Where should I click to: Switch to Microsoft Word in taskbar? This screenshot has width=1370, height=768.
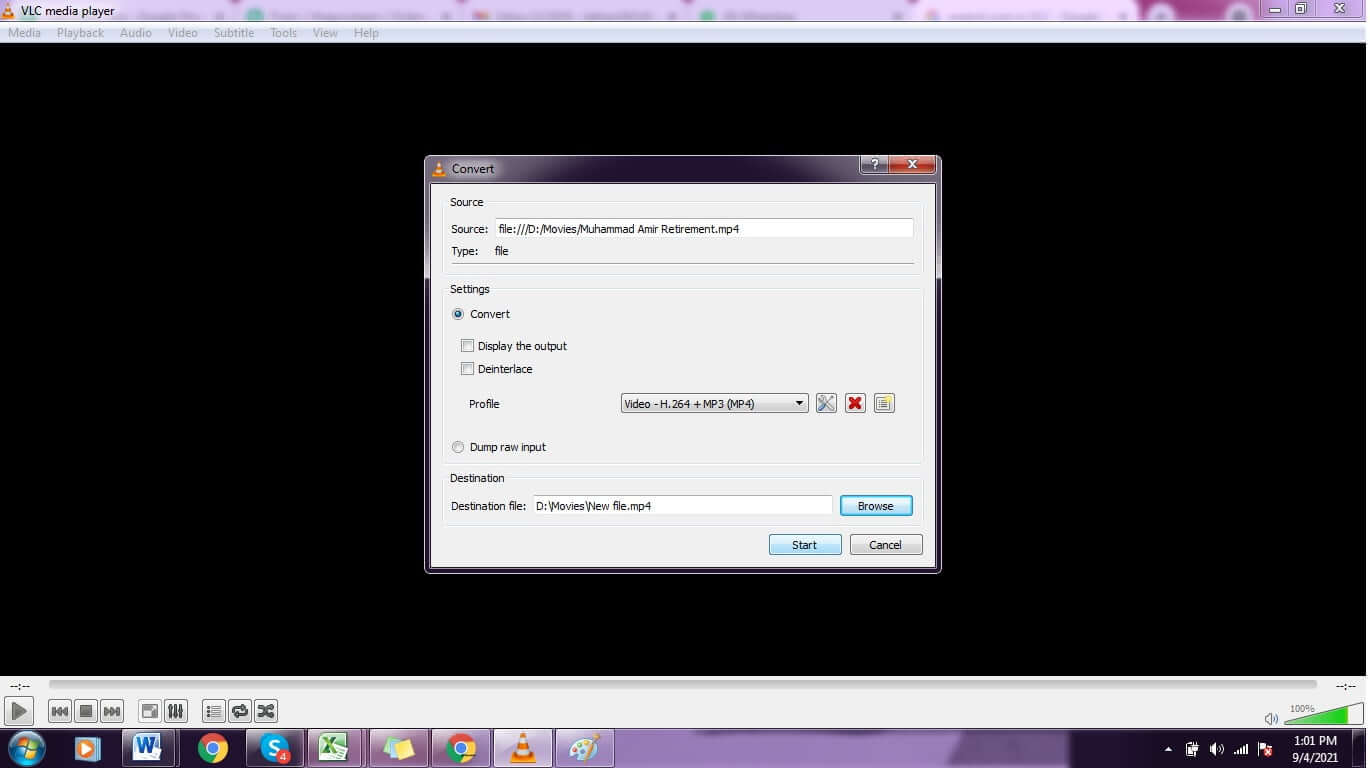pos(148,748)
